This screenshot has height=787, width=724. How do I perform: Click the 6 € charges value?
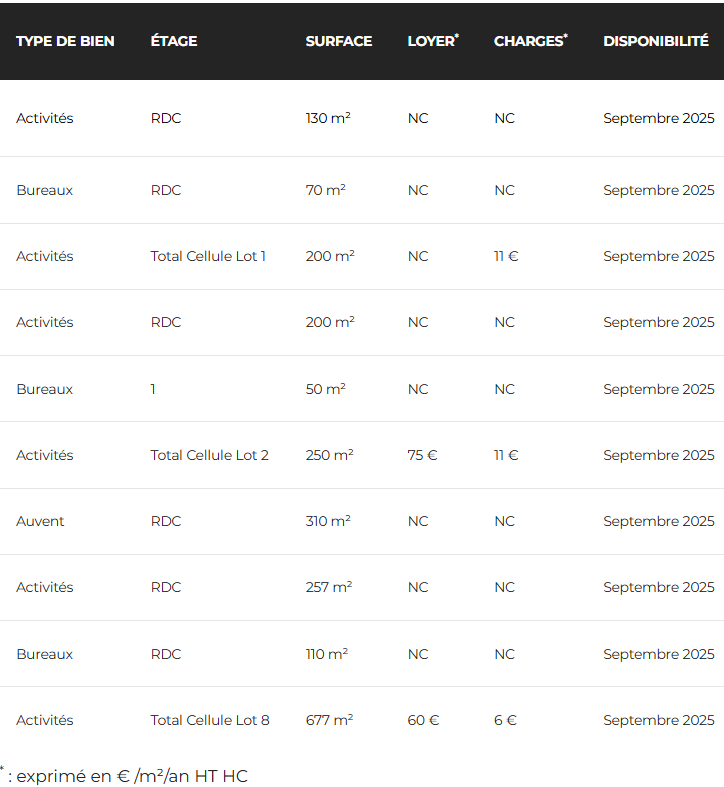[x=505, y=720]
